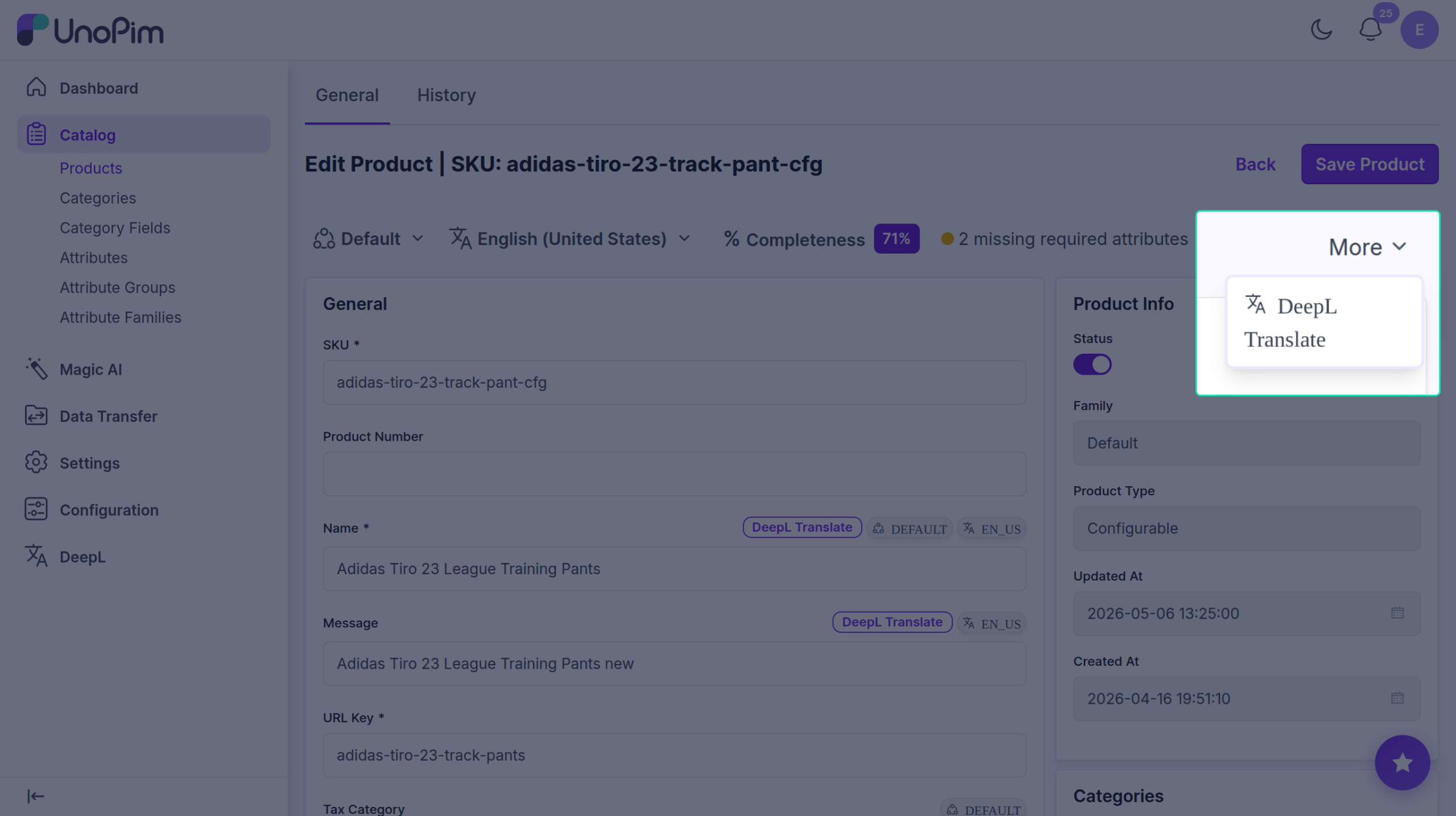The image size is (1456, 816).
Task: Click the DEFAULT channel badge beside Name
Action: point(909,529)
